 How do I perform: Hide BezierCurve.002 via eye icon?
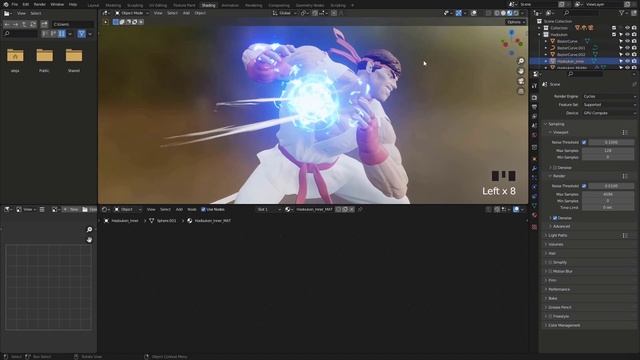pos(627,54)
